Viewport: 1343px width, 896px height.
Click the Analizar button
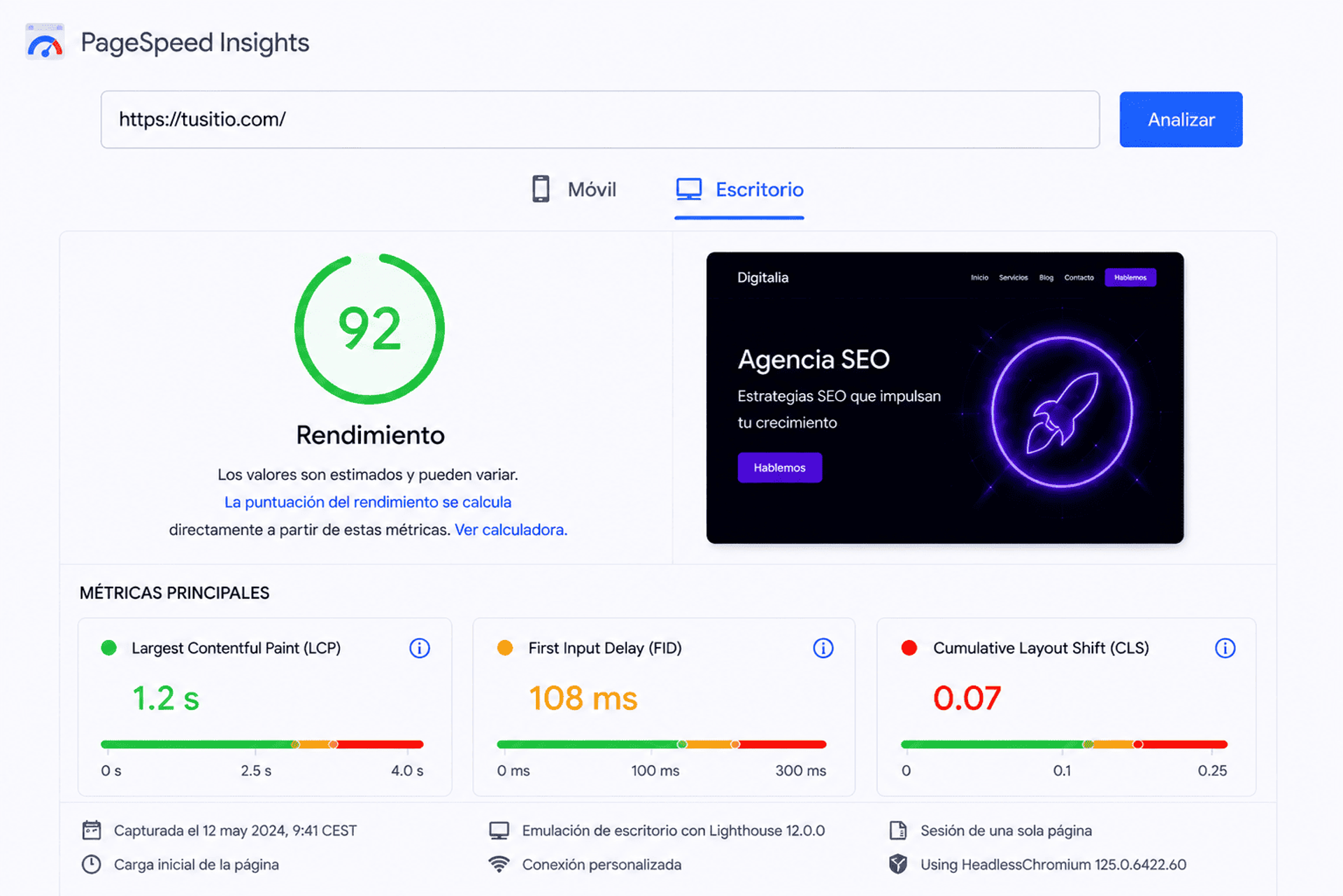1181,120
